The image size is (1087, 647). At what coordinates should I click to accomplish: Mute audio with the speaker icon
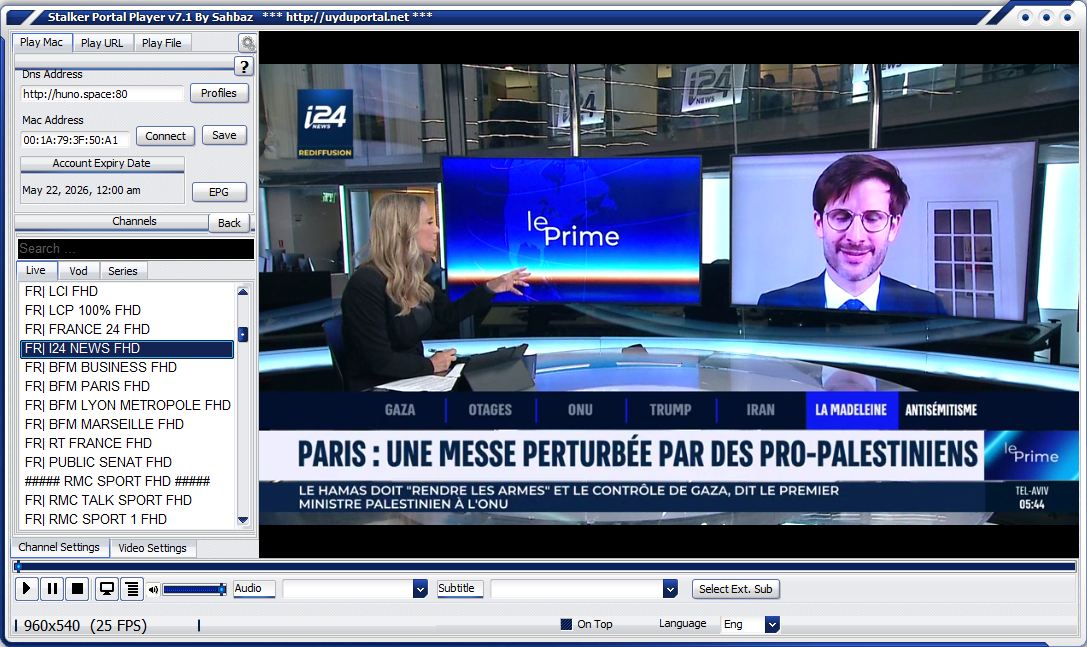point(153,589)
